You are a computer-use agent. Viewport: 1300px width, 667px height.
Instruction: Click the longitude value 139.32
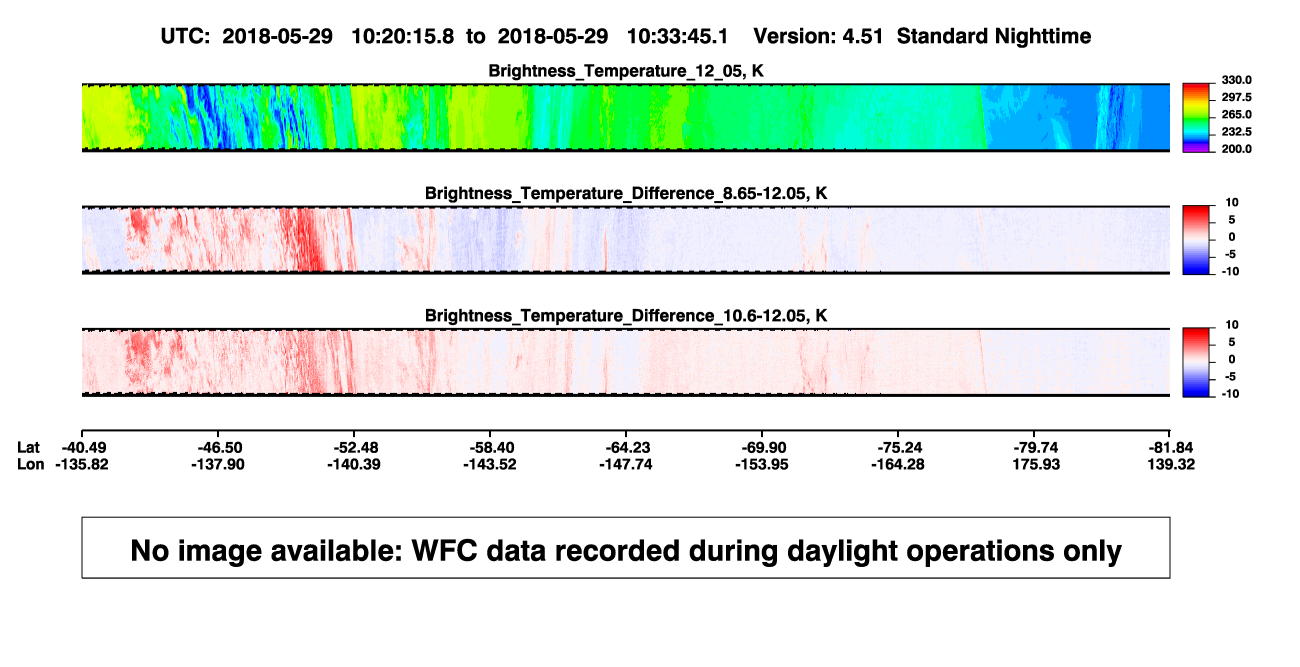tap(1170, 464)
